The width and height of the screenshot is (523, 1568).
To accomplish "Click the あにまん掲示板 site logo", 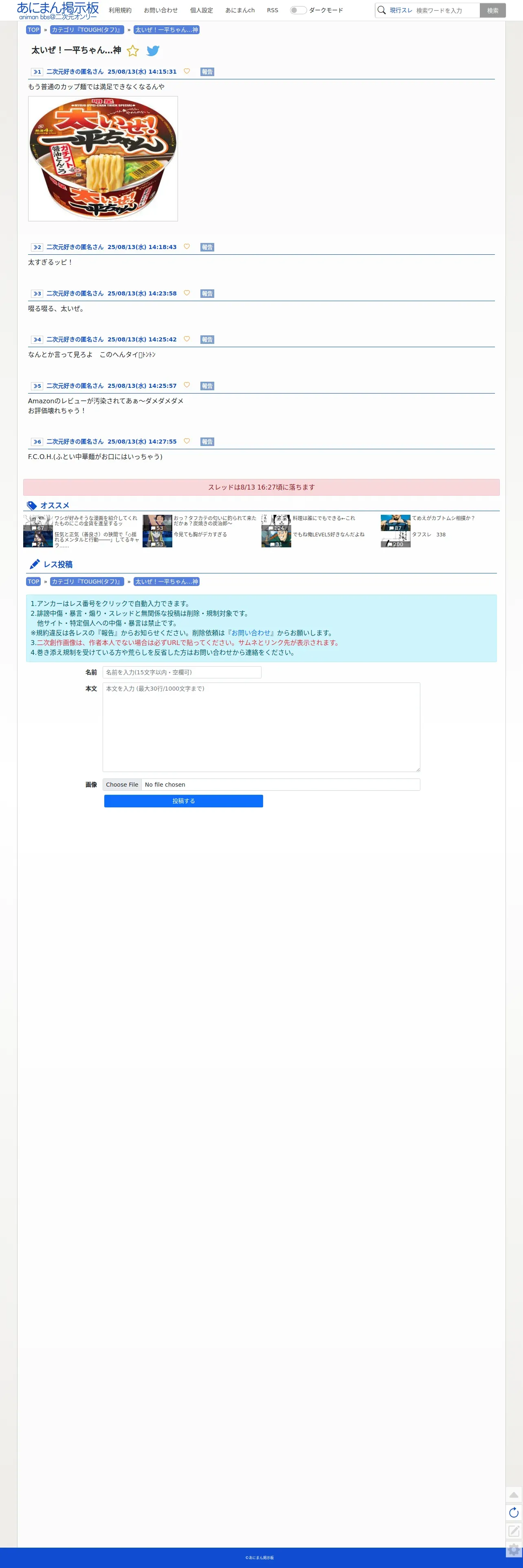I will pos(58,10).
